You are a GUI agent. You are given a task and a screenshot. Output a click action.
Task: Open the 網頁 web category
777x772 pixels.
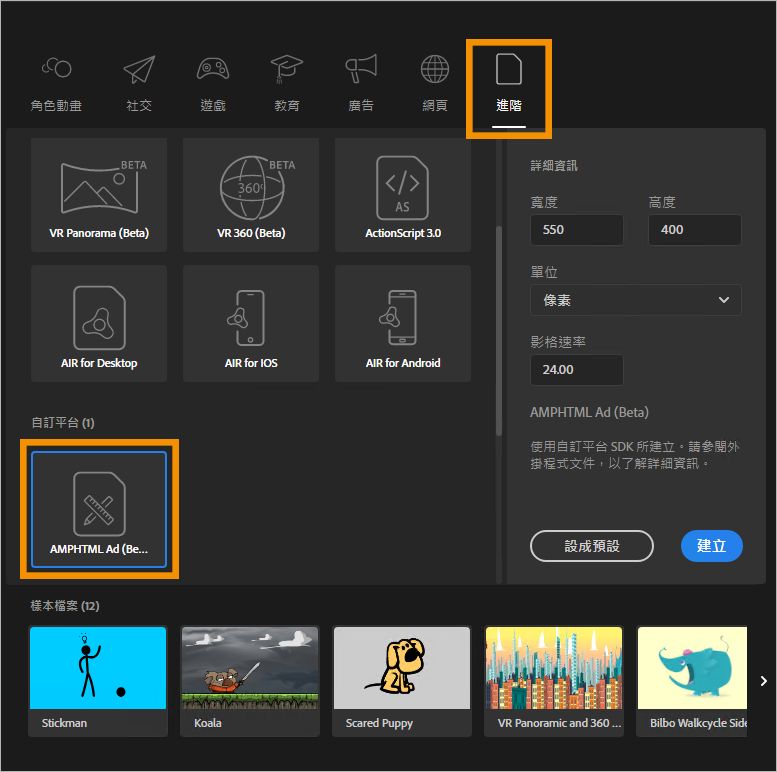(435, 83)
